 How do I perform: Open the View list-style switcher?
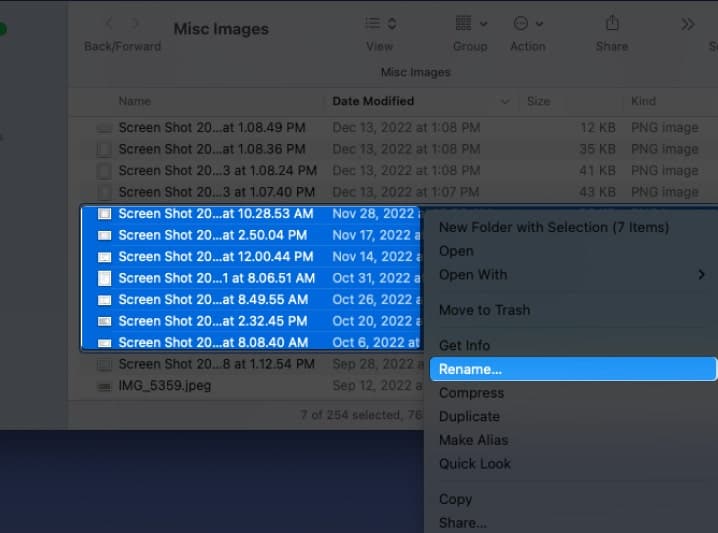(x=381, y=23)
